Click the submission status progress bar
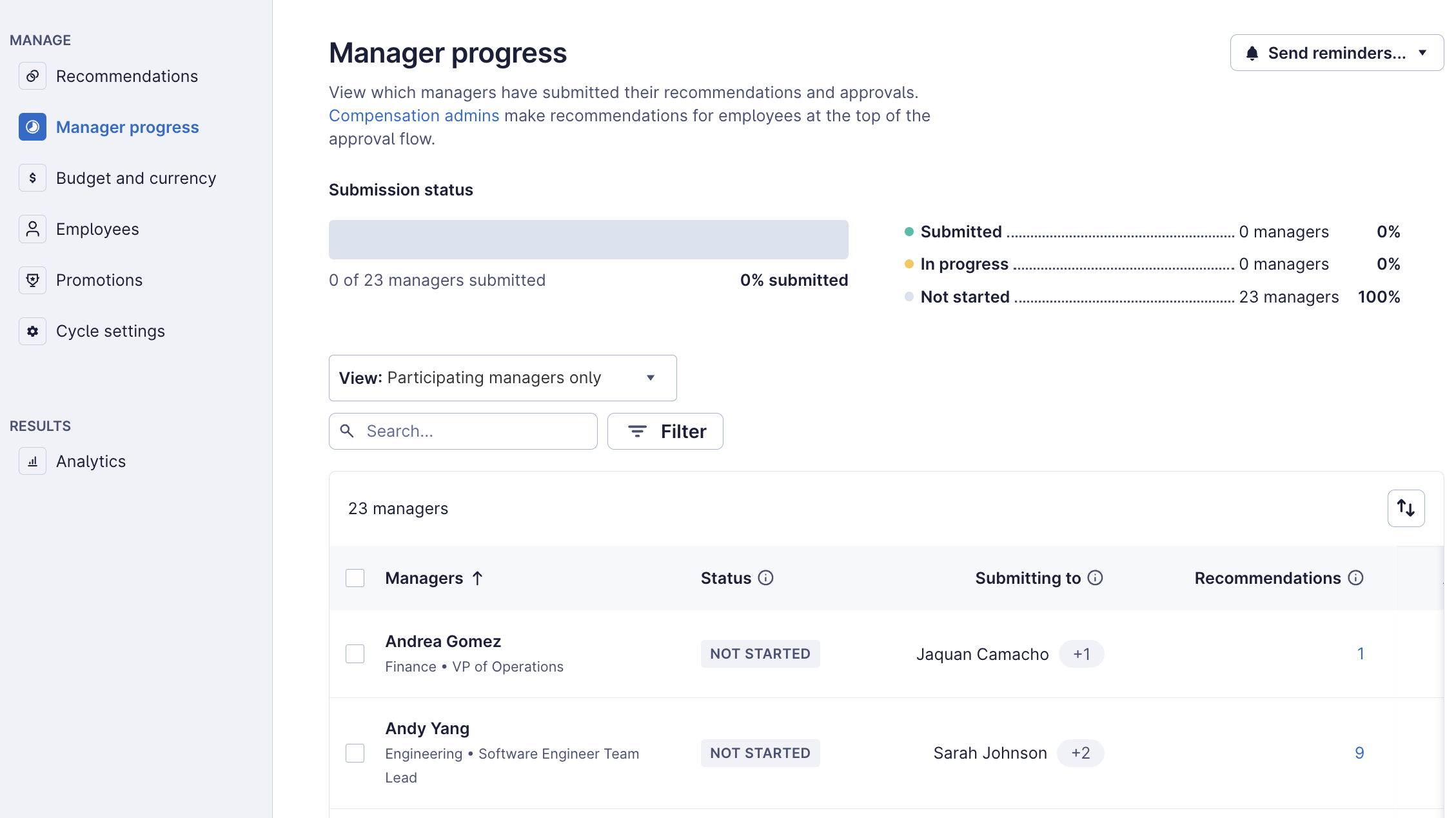 588,239
